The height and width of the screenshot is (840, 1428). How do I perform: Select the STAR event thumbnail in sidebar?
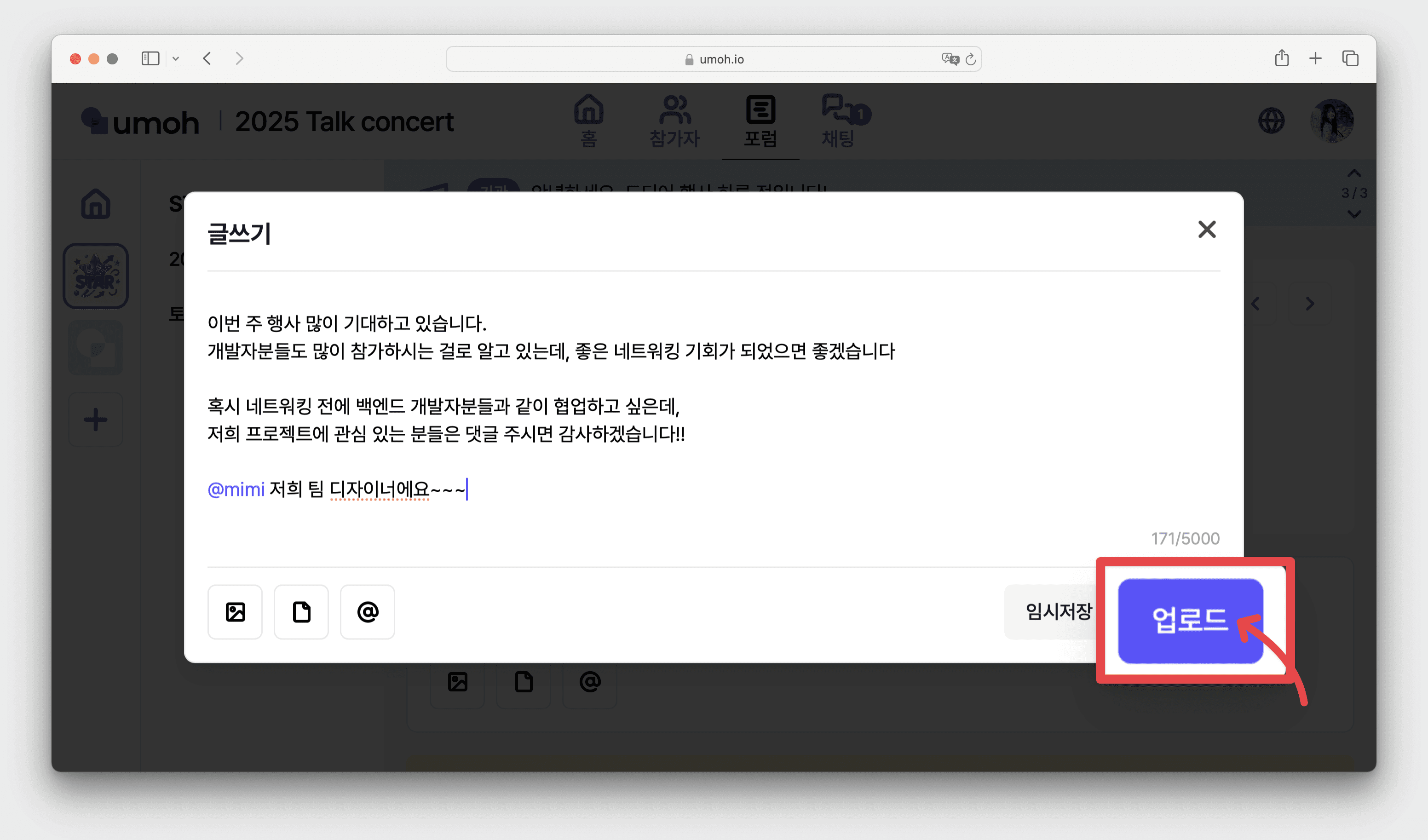95,276
